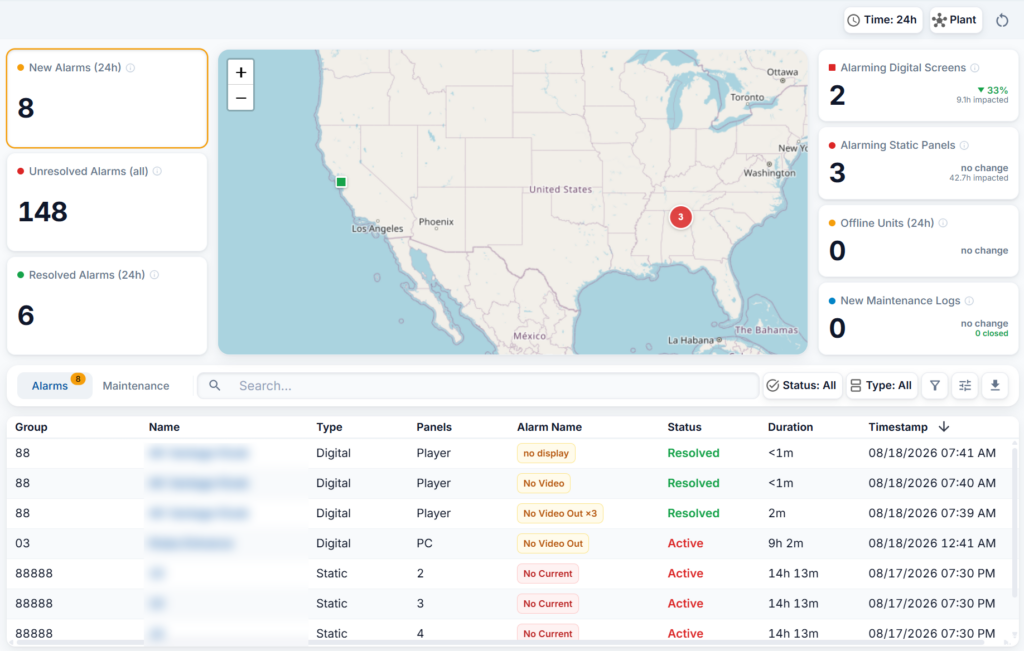Viewport: 1024px width, 651px height.
Task: Click the red cluster marker showing 3
Action: pyautogui.click(x=680, y=217)
